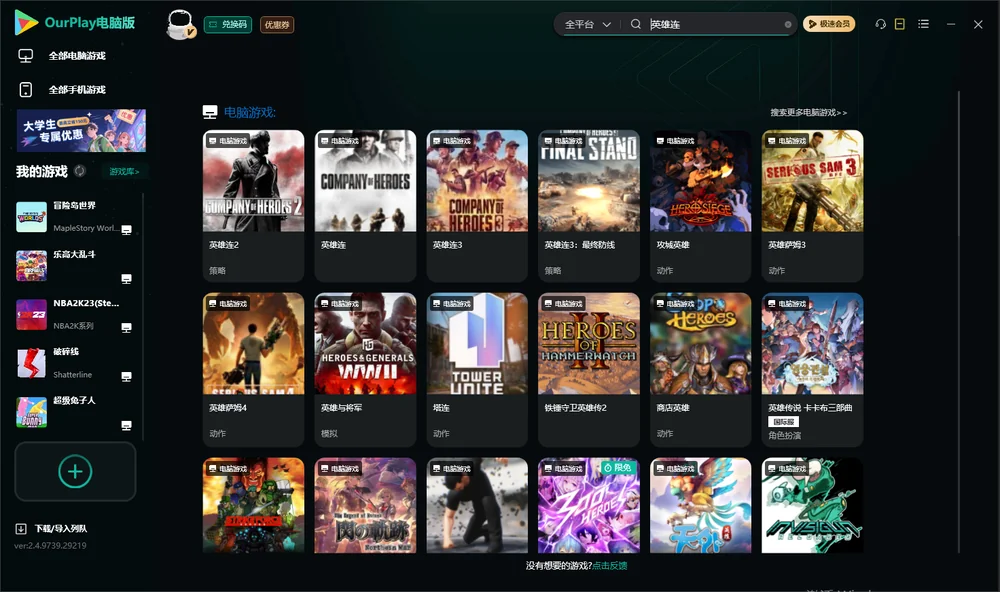Click the 点击反馈 feedback link
The width and height of the screenshot is (1000, 592).
point(610,565)
